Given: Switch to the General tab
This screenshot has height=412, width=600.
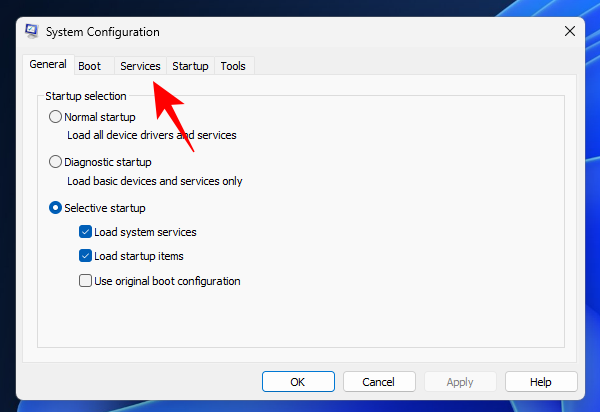Looking at the screenshot, I should click(48, 64).
